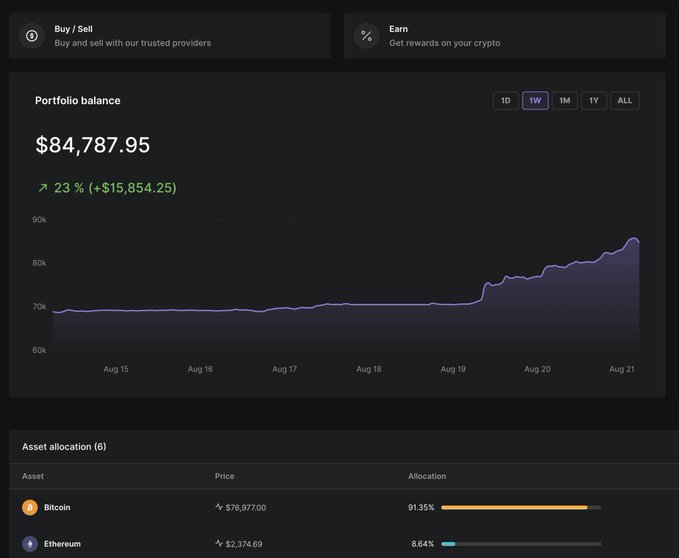Click the Portfolio balance heading
Image resolution: width=679 pixels, height=558 pixels.
(78, 100)
